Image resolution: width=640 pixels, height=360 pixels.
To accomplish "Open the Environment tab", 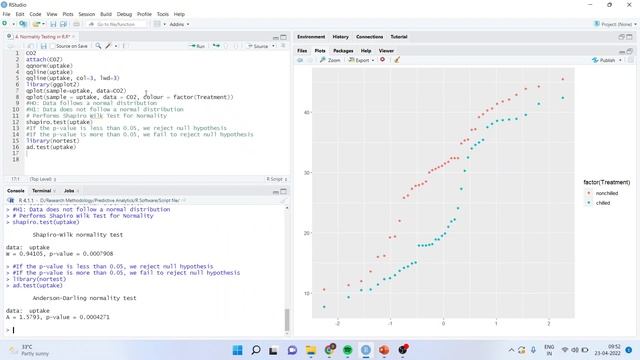I will pyautogui.click(x=311, y=37).
